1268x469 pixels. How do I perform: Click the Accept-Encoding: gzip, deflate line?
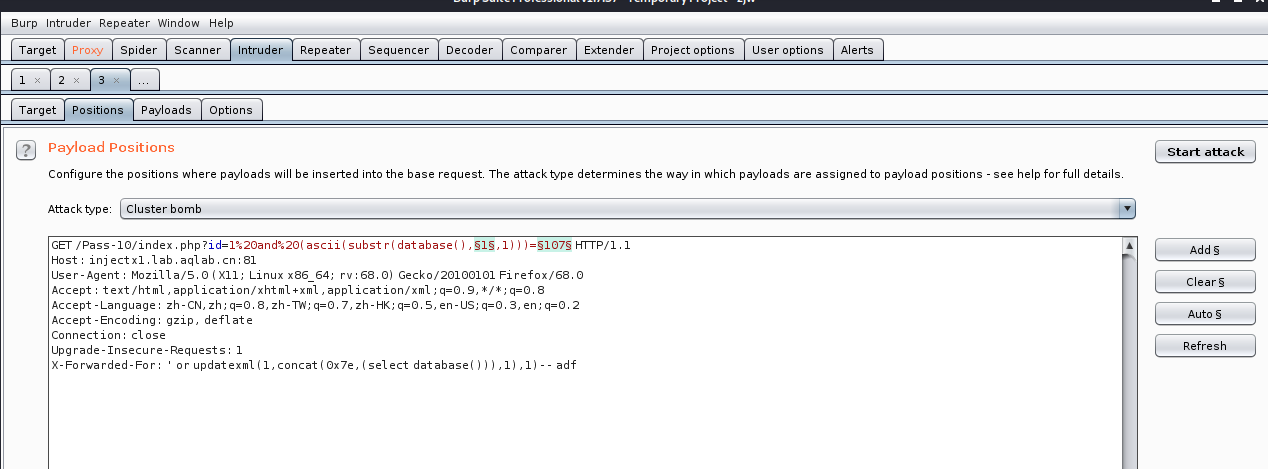[x=151, y=320]
